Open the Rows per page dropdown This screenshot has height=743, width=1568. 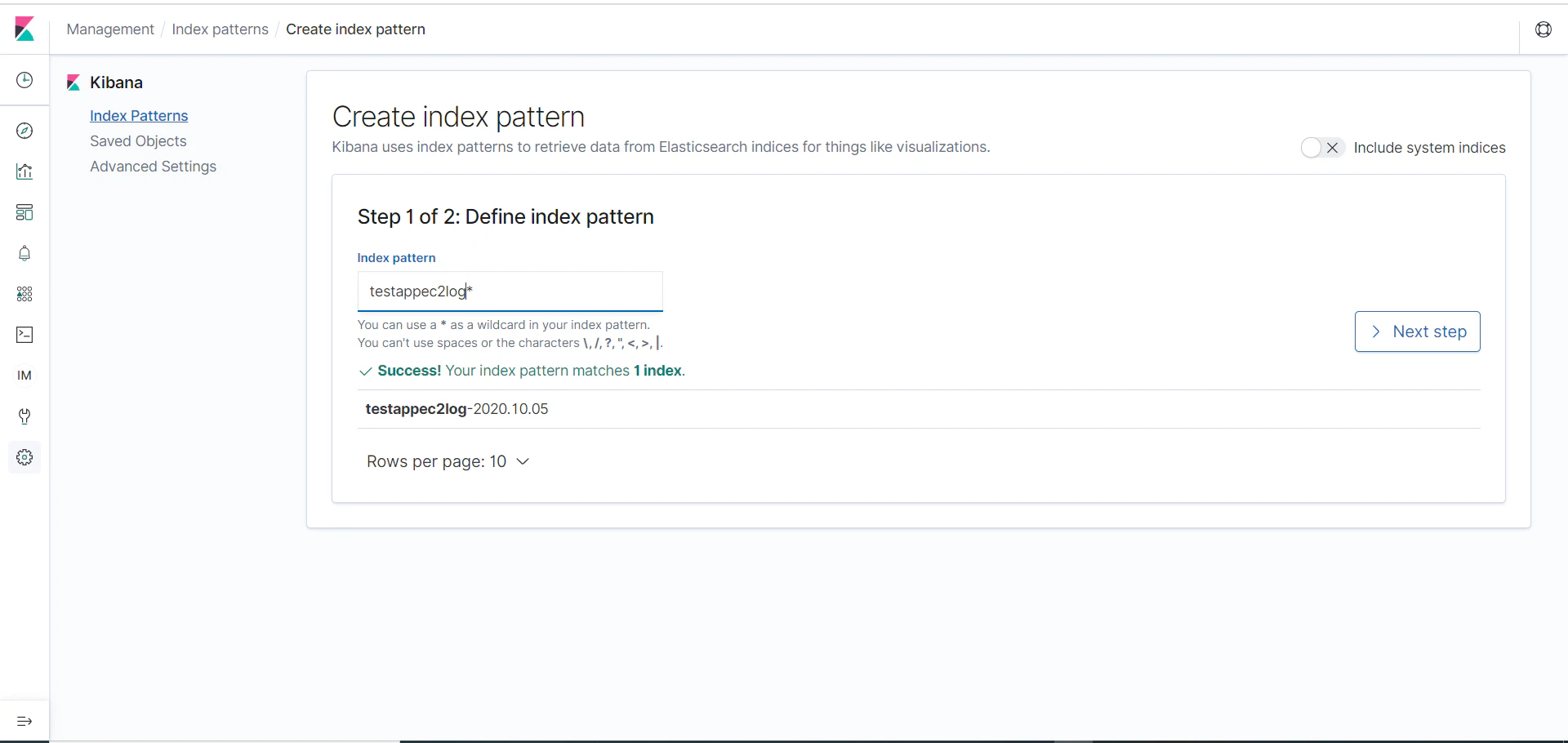(448, 461)
